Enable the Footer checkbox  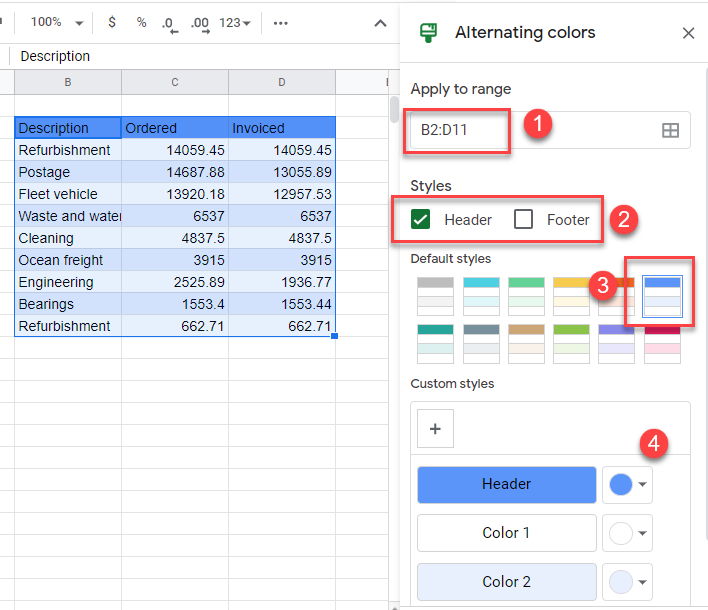pyautogui.click(x=523, y=220)
